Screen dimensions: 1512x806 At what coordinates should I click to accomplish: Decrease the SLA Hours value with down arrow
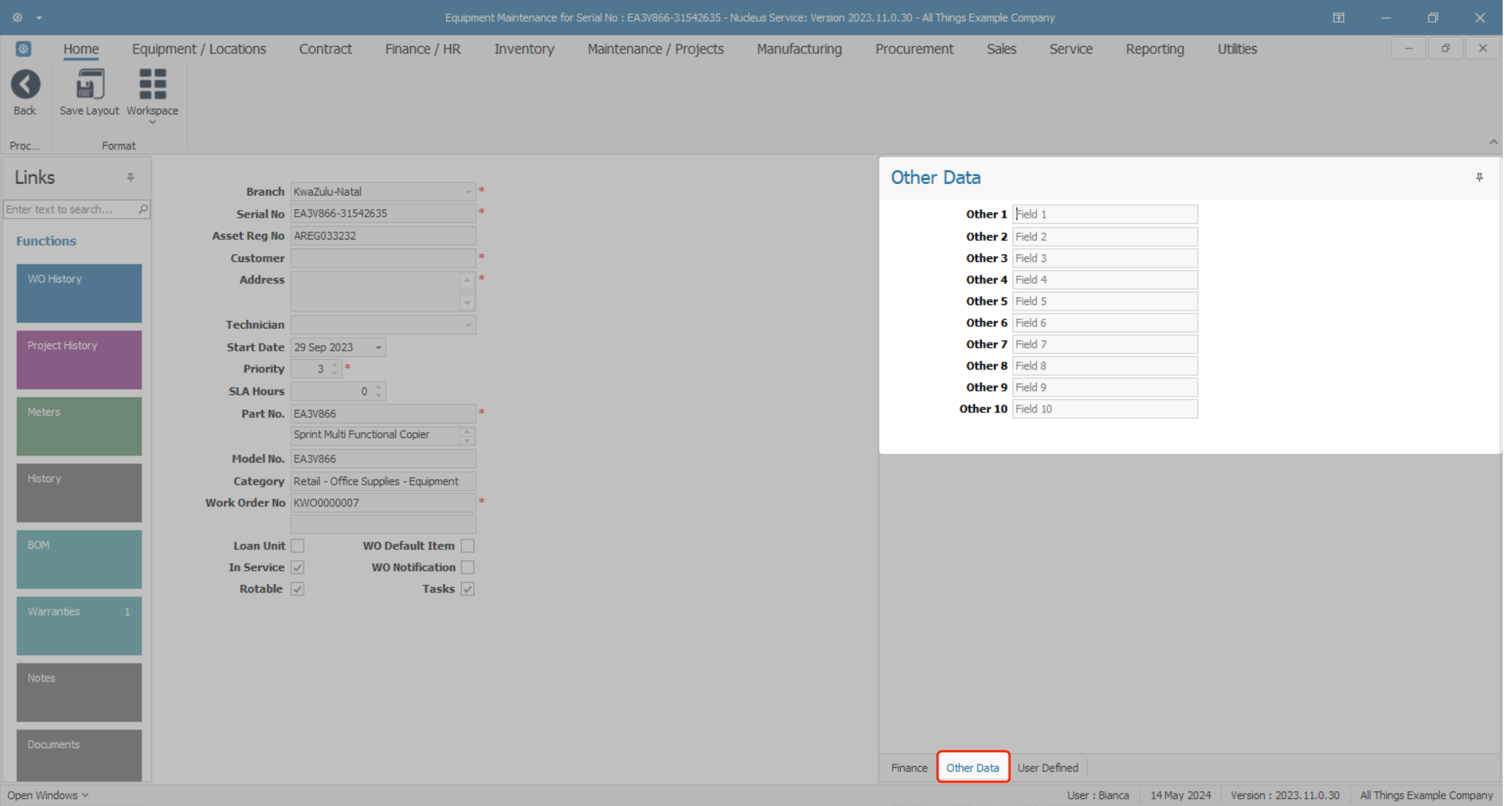point(379,395)
